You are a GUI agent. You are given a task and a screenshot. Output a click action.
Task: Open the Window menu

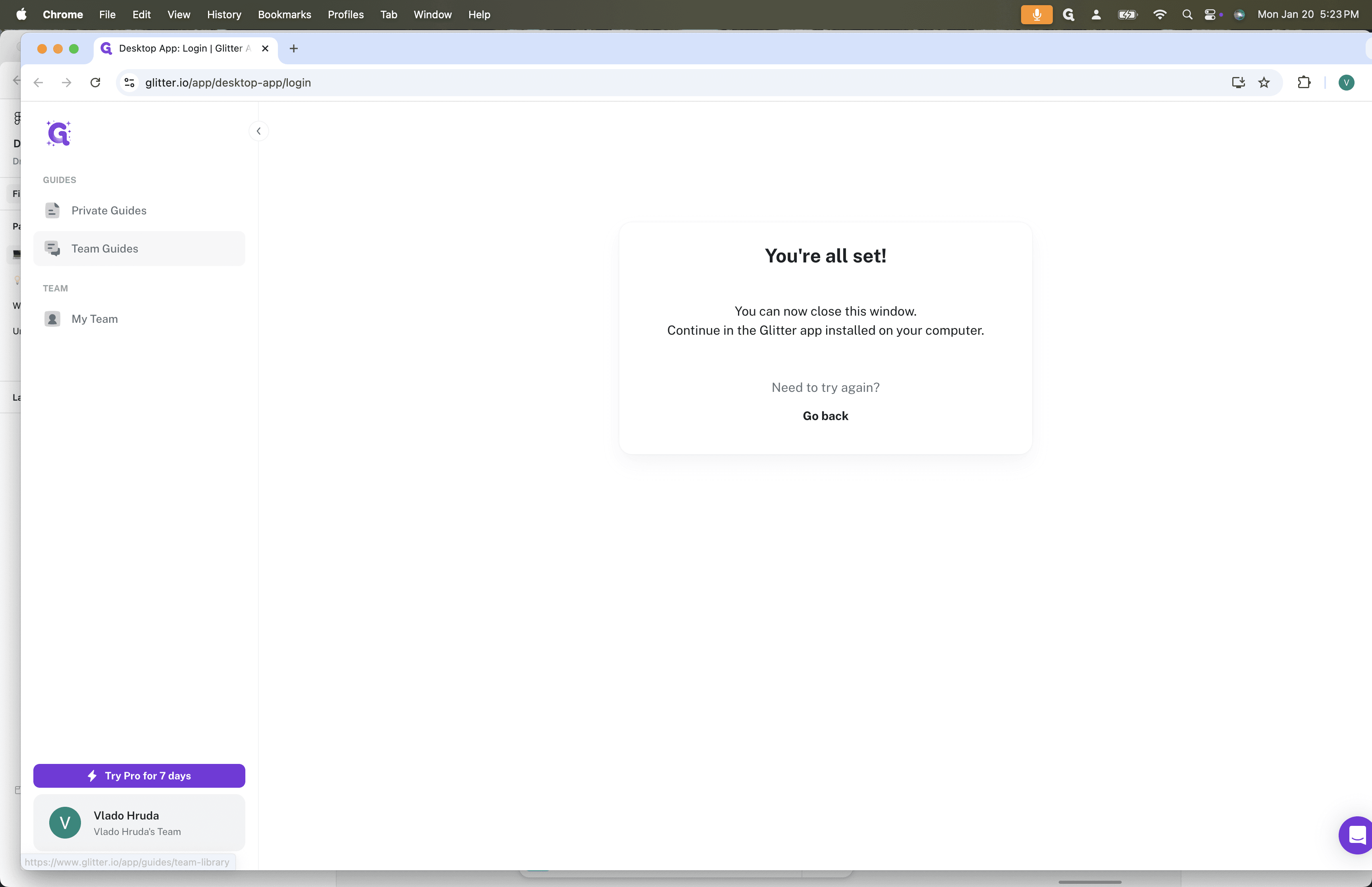tap(432, 14)
